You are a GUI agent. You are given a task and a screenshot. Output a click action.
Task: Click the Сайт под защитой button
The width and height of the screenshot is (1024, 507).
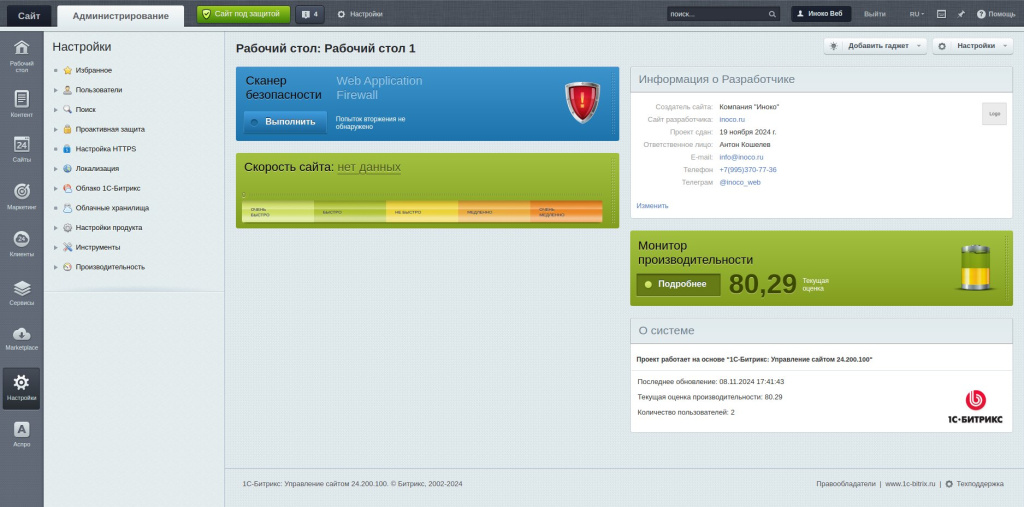click(244, 14)
